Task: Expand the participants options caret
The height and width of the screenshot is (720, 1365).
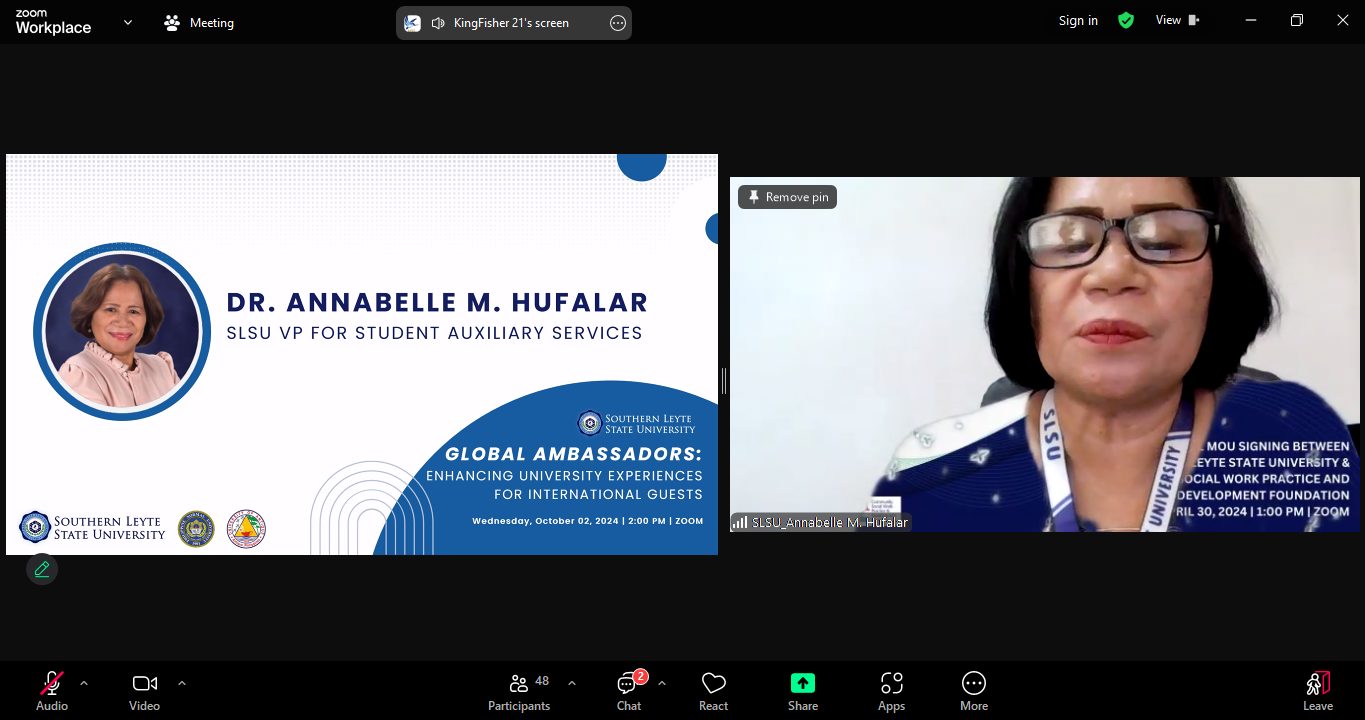Action: (572, 683)
